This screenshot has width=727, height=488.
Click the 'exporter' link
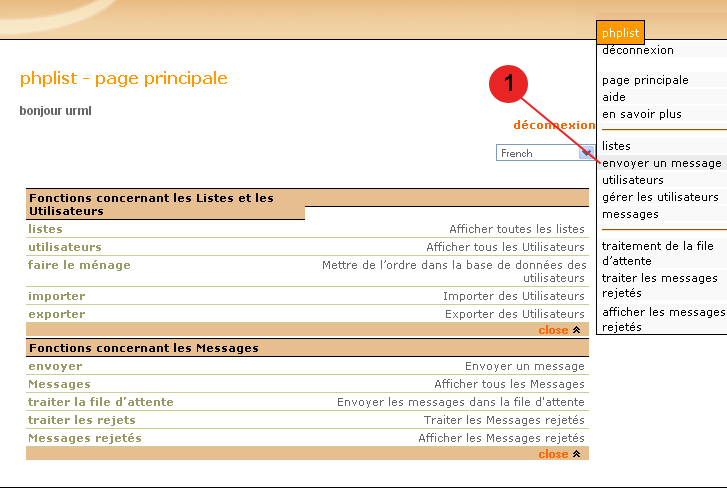(56, 314)
